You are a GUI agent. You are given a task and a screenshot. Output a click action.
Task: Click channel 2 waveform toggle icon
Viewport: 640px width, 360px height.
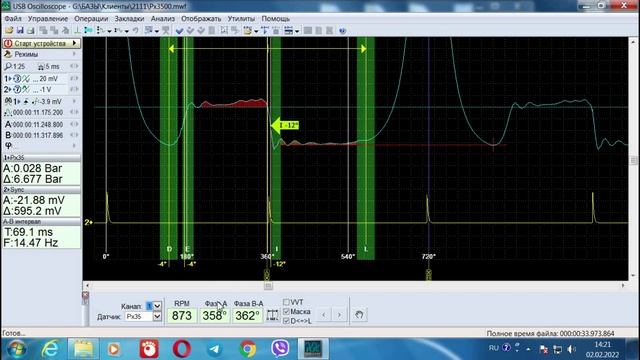tap(26, 89)
